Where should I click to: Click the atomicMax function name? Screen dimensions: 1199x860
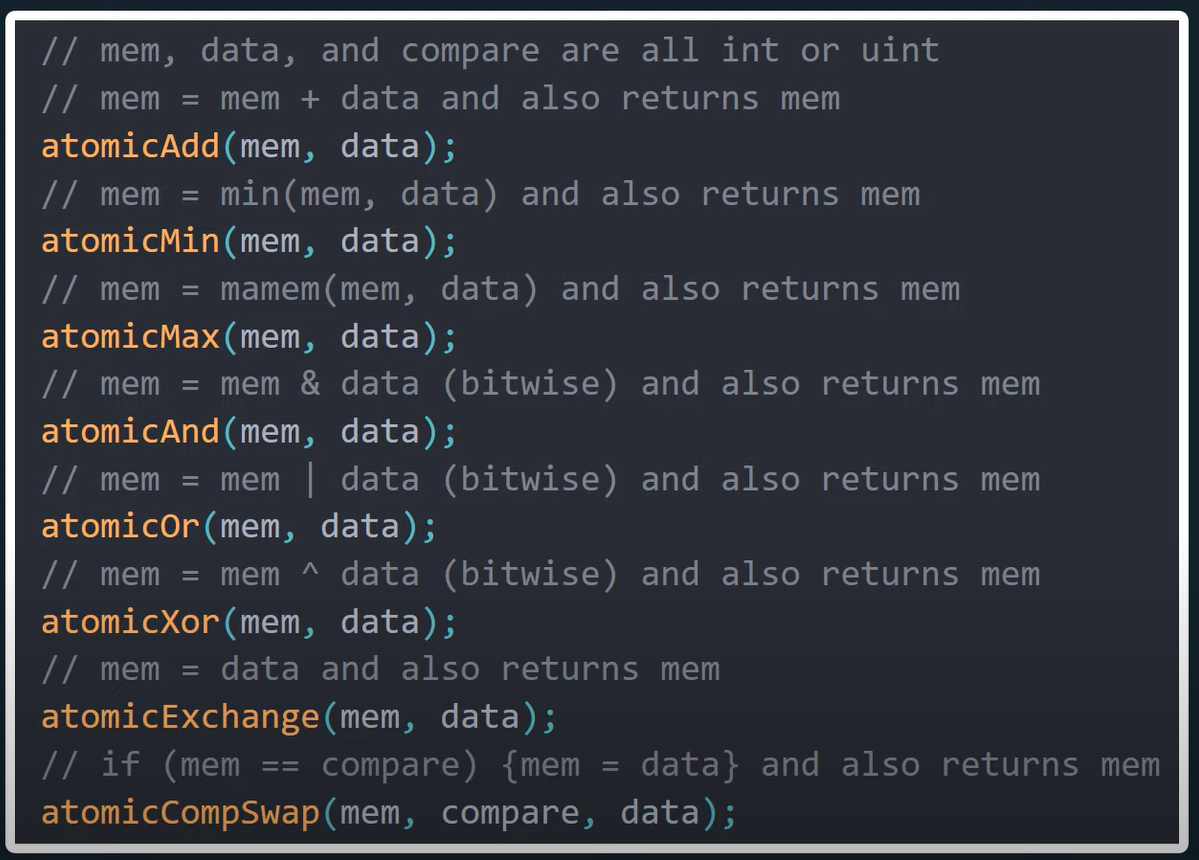pyautogui.click(x=130, y=337)
